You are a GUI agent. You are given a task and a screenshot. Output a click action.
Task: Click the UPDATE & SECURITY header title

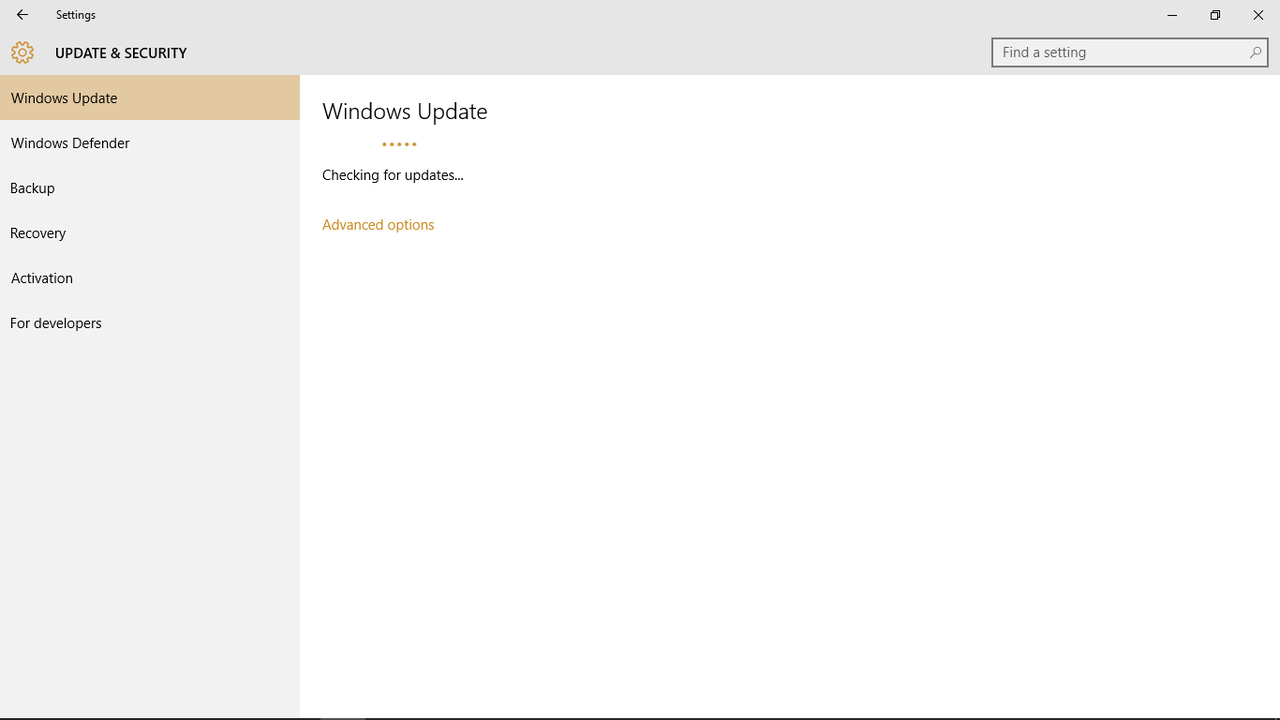coord(121,53)
